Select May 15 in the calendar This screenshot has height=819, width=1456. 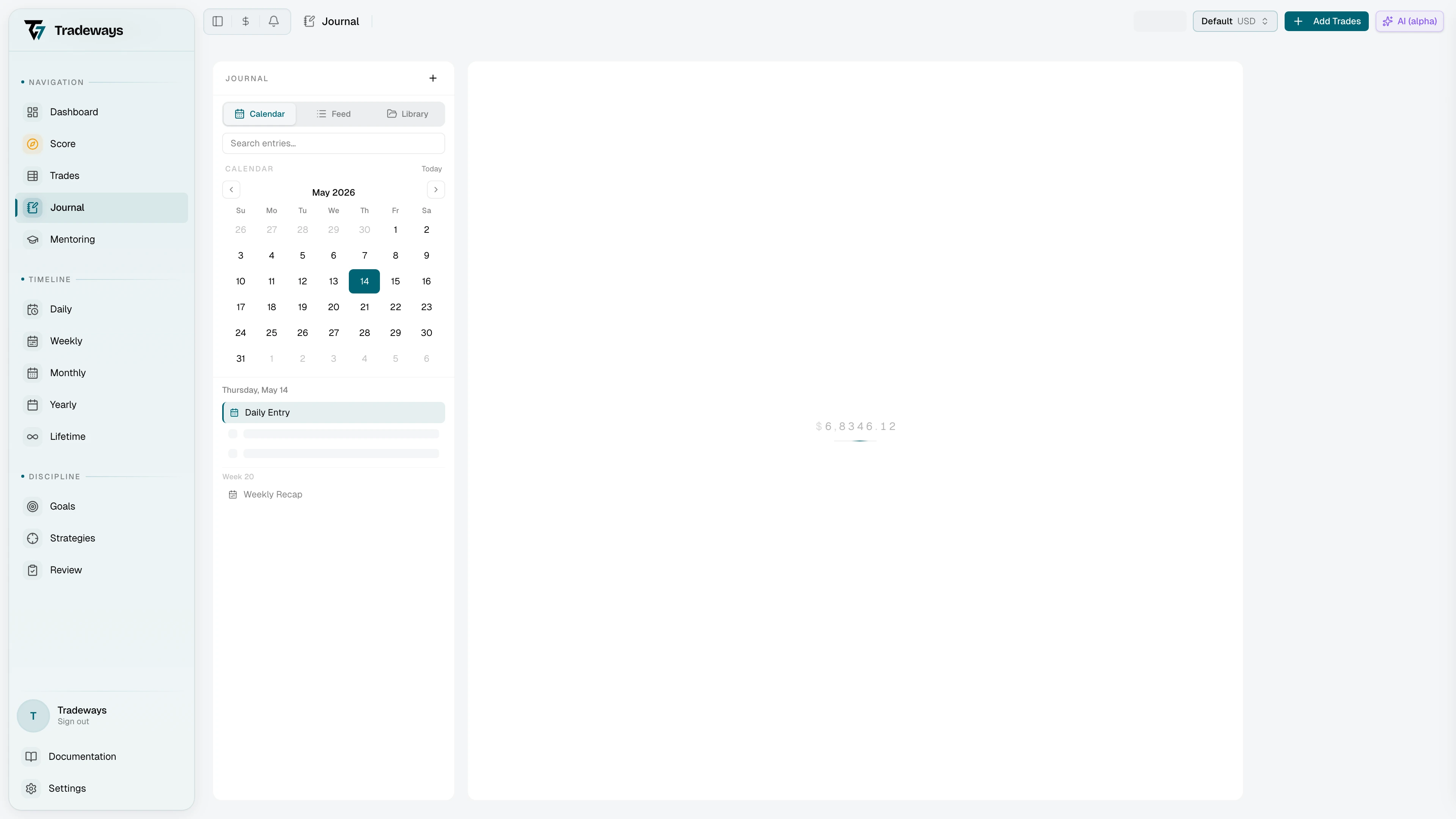click(395, 281)
